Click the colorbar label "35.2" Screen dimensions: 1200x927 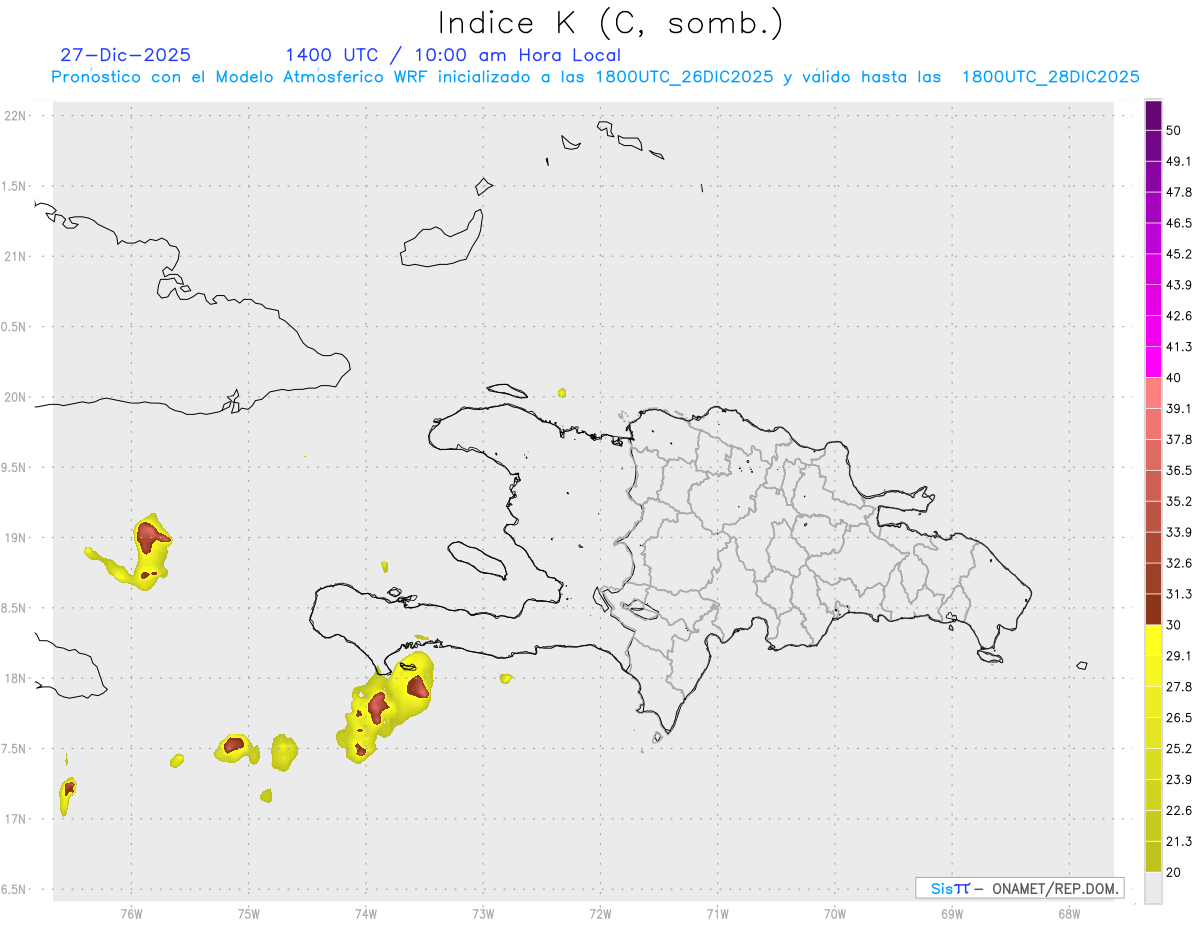pyautogui.click(x=1179, y=501)
